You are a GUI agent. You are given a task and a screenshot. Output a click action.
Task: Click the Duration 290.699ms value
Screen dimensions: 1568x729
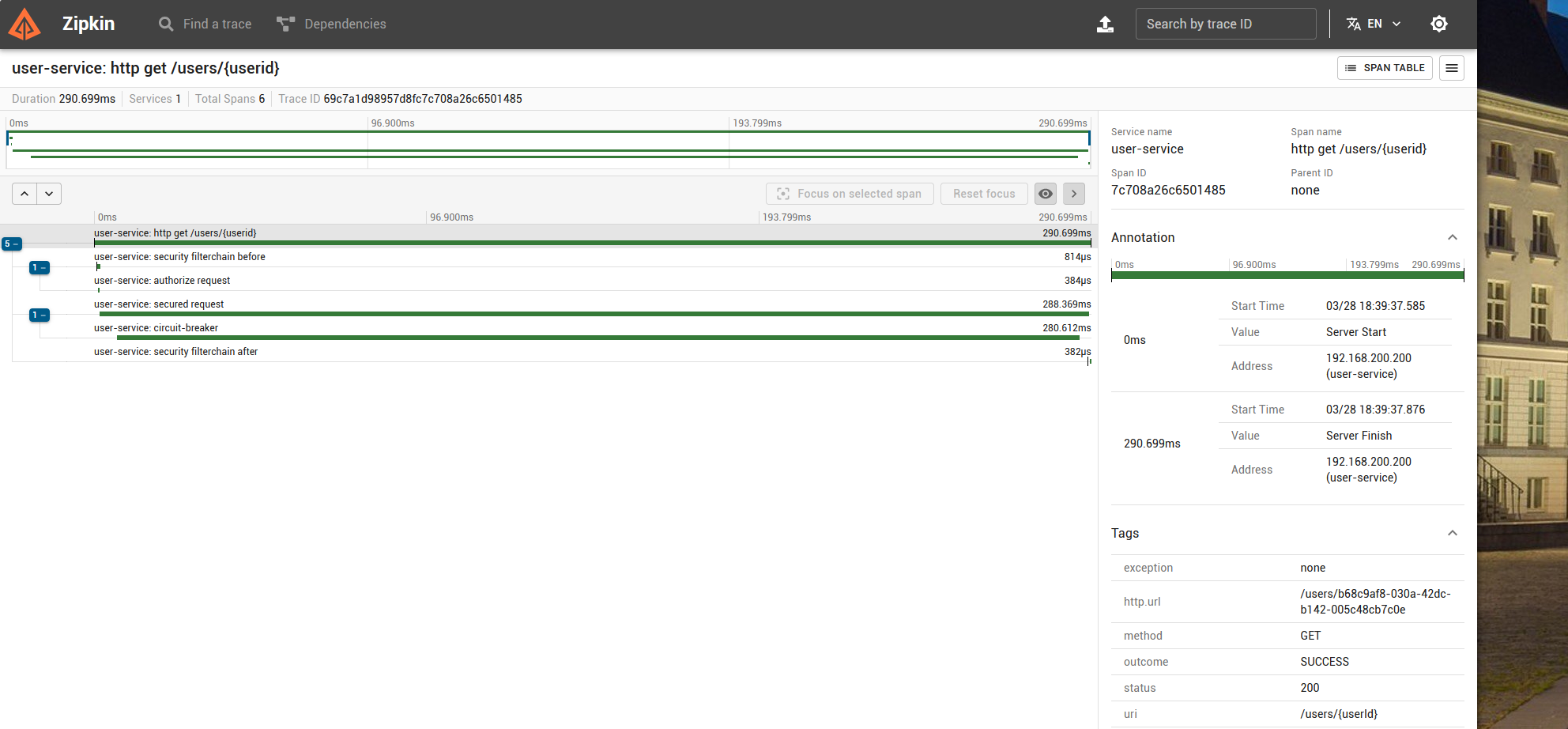tap(87, 99)
